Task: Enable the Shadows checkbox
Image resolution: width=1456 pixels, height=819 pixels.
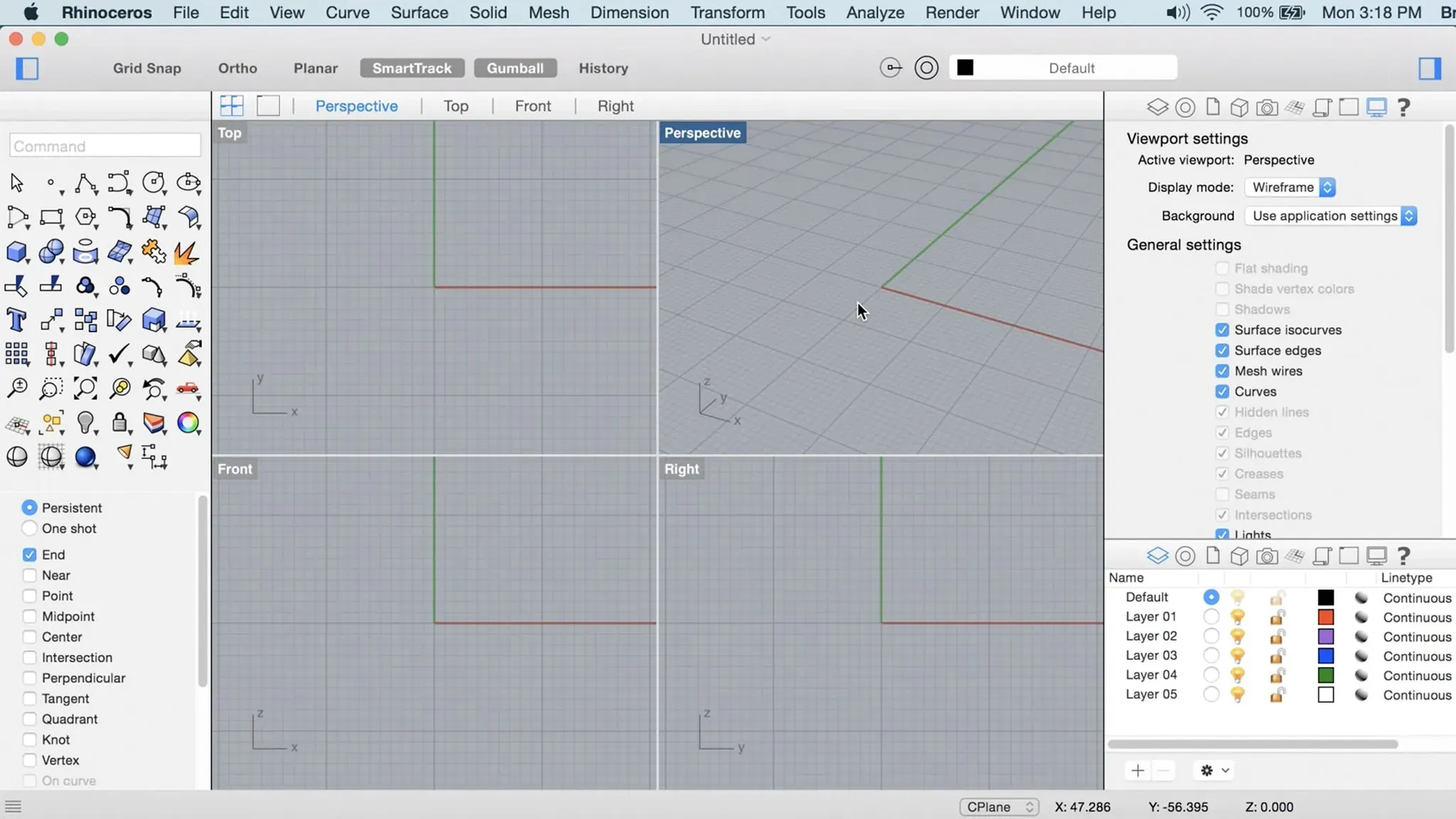Action: tap(1224, 309)
